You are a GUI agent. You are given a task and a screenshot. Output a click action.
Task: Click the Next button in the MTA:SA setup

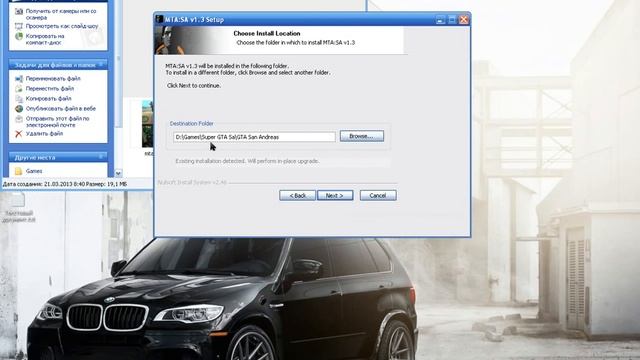point(335,196)
